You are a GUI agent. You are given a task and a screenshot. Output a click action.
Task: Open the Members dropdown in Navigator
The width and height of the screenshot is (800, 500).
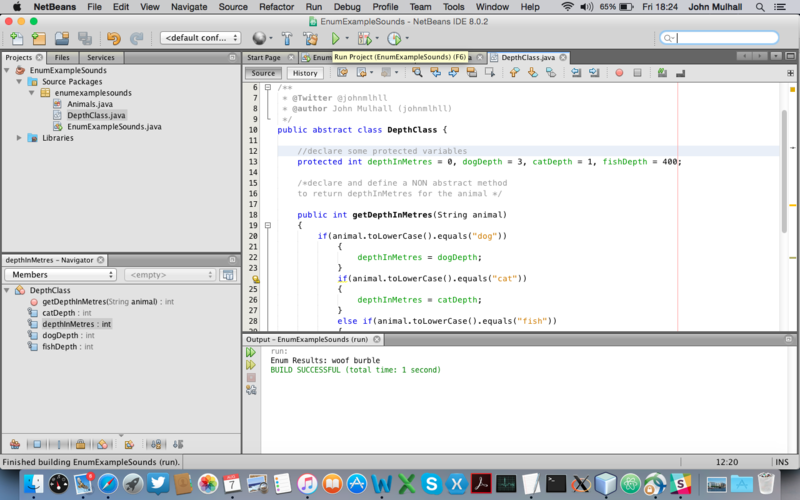point(60,274)
